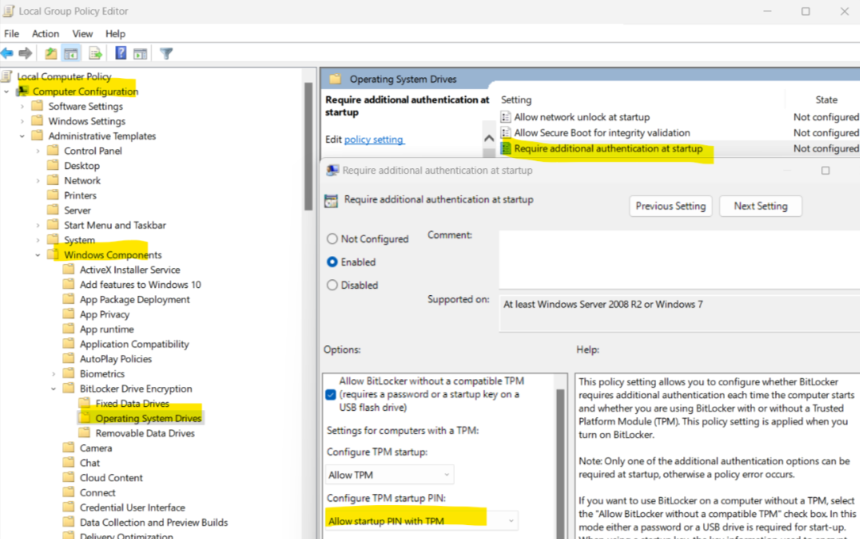Click the console tree vertical scrollbar
860x539 pixels.
pyautogui.click(x=308, y=146)
